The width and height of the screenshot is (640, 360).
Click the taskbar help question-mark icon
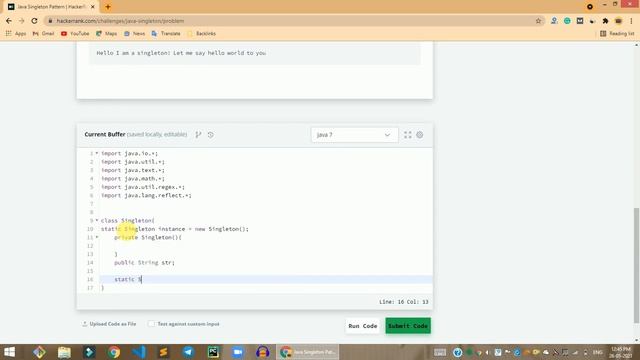[x=458, y=352]
